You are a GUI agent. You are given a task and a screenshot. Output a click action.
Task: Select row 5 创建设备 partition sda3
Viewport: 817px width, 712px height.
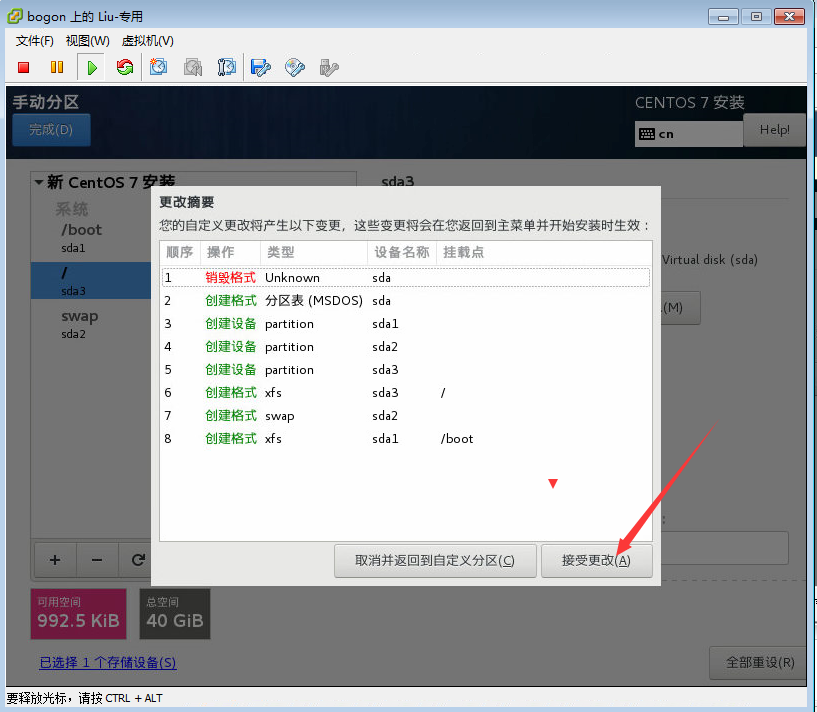406,370
